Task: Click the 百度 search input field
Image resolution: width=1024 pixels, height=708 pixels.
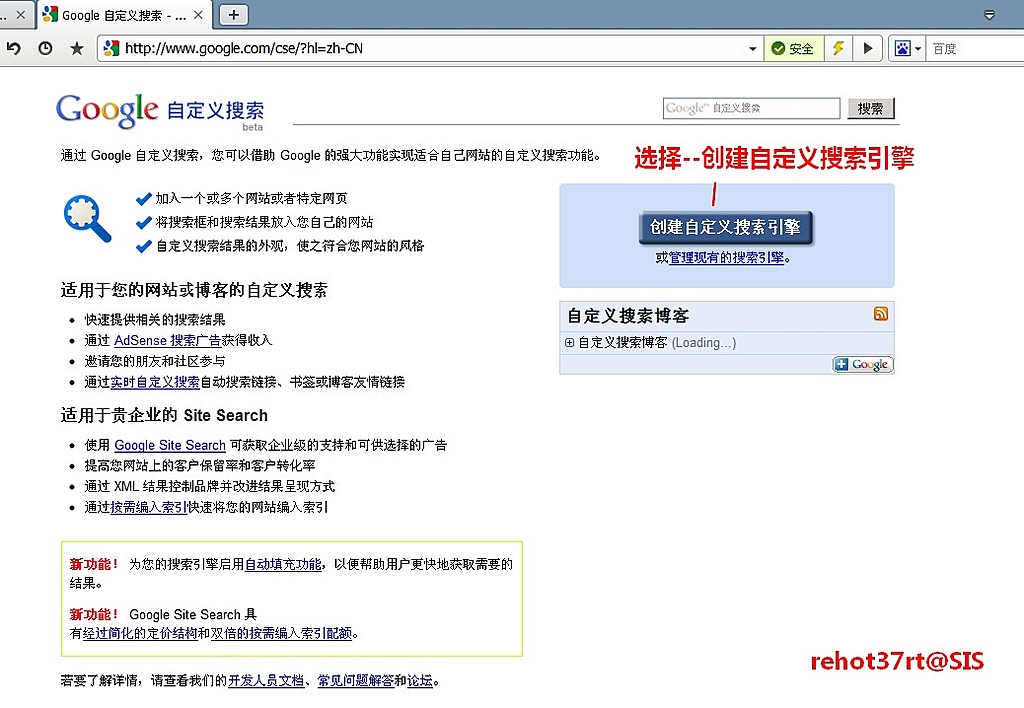Action: click(976, 49)
